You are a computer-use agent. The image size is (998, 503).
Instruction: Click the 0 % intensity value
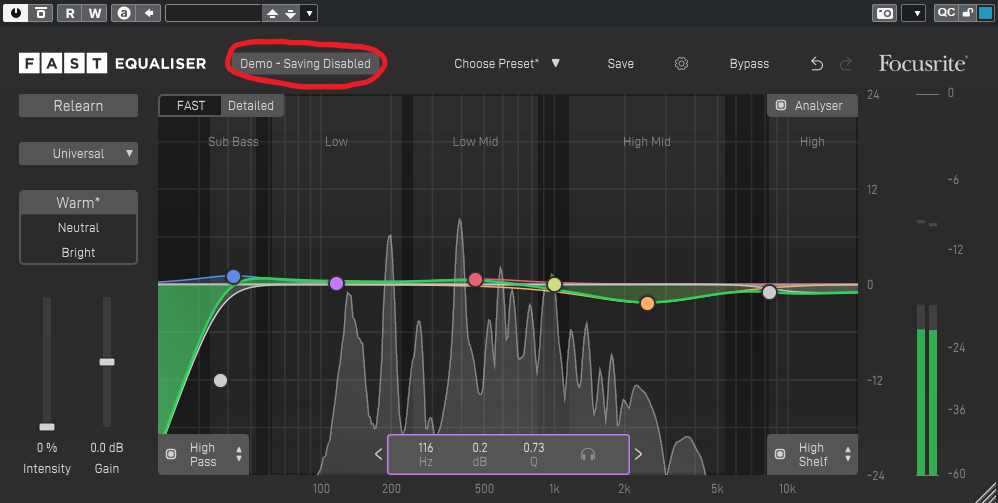(x=46, y=448)
